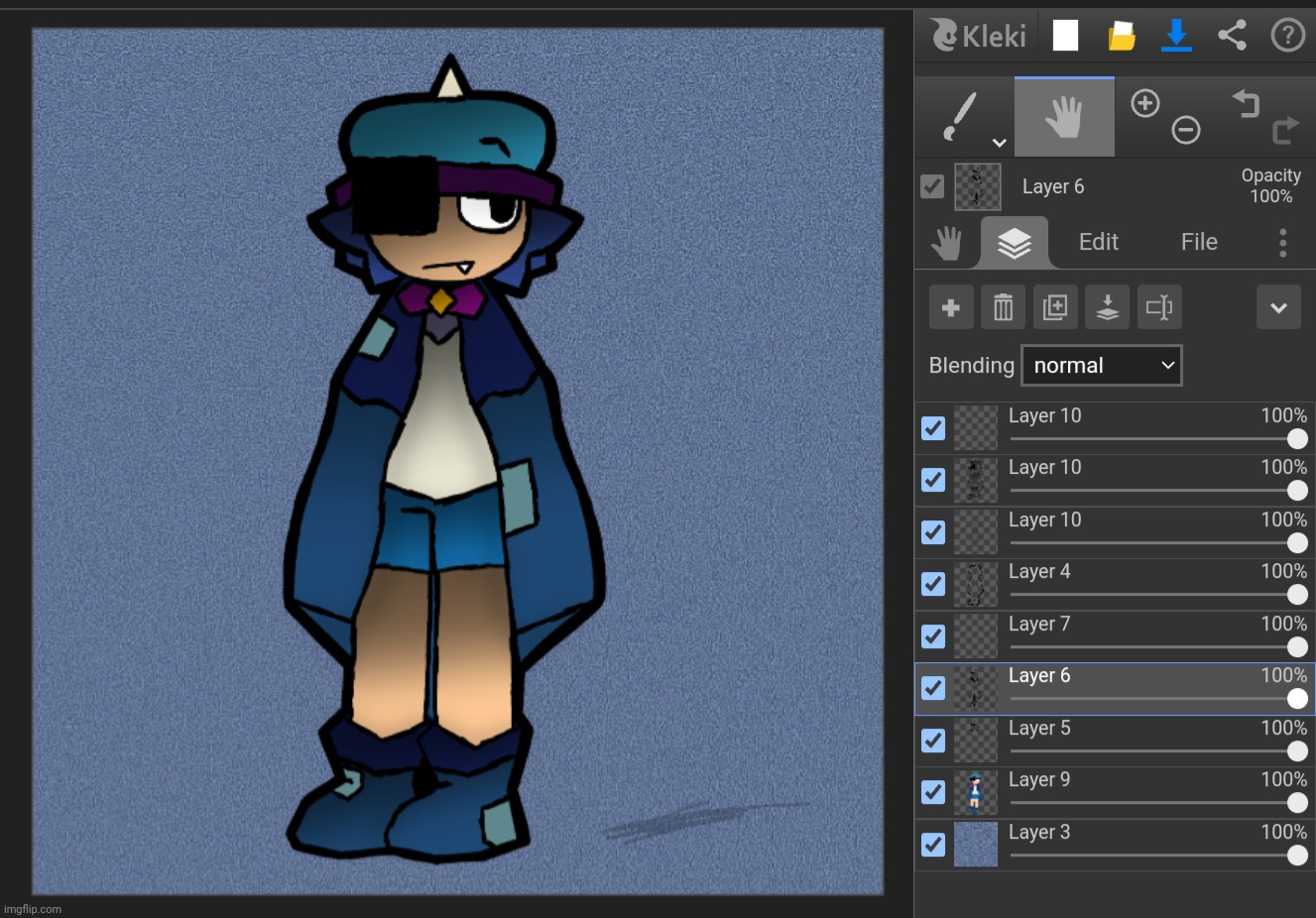Select the Layer 7 name label
Viewport: 1316px width, 918px height.
click(x=1039, y=625)
